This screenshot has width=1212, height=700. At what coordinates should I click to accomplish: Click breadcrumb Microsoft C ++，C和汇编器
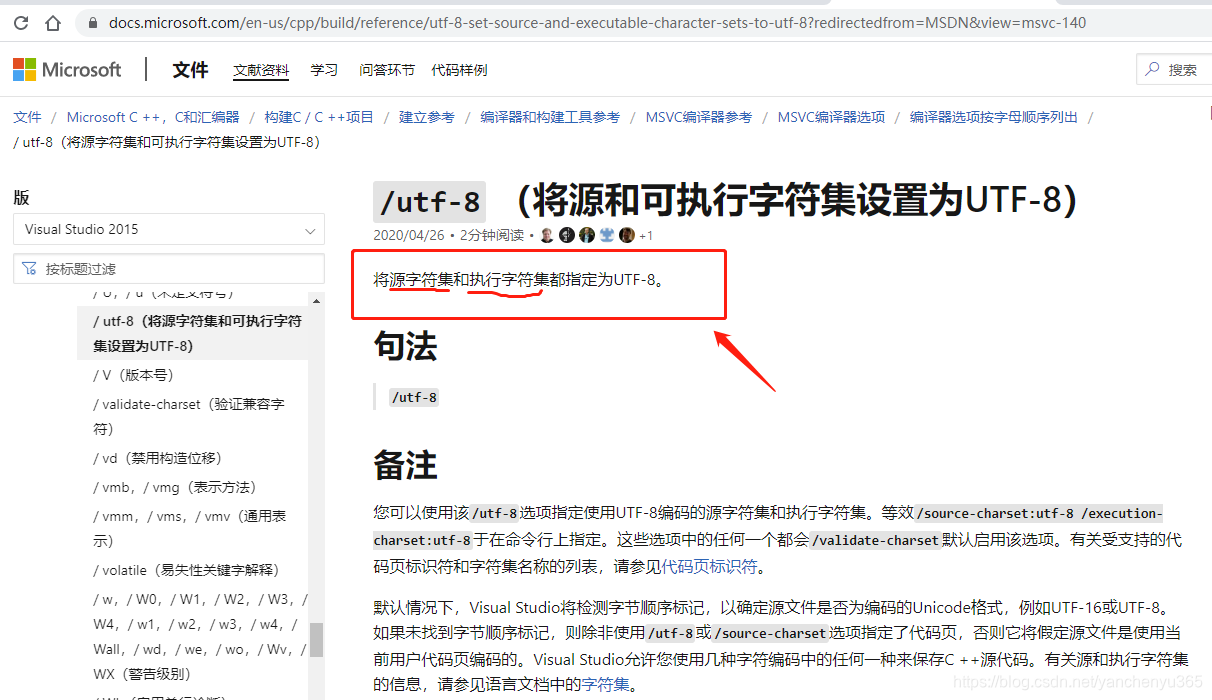[x=153, y=117]
